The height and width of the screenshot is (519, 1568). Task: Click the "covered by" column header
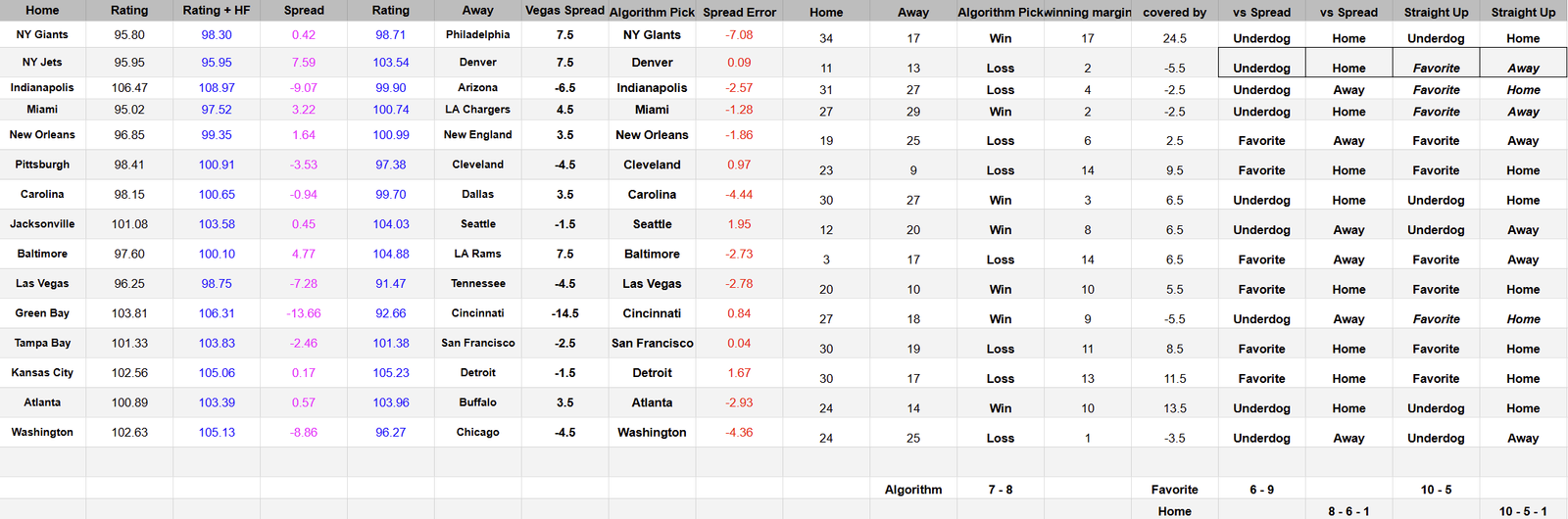(1174, 13)
